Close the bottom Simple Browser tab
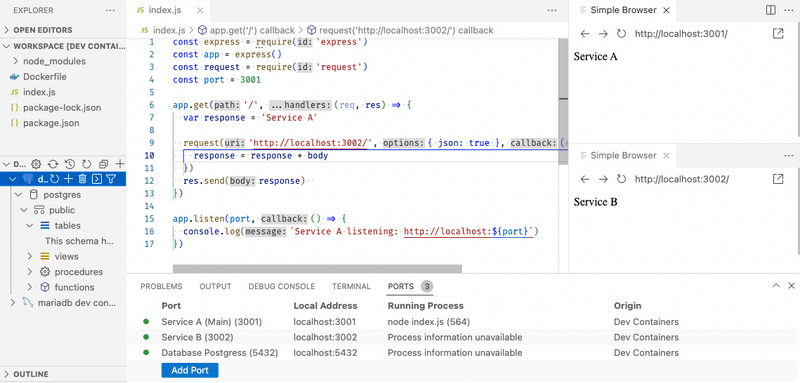800x383 pixels. pos(666,156)
